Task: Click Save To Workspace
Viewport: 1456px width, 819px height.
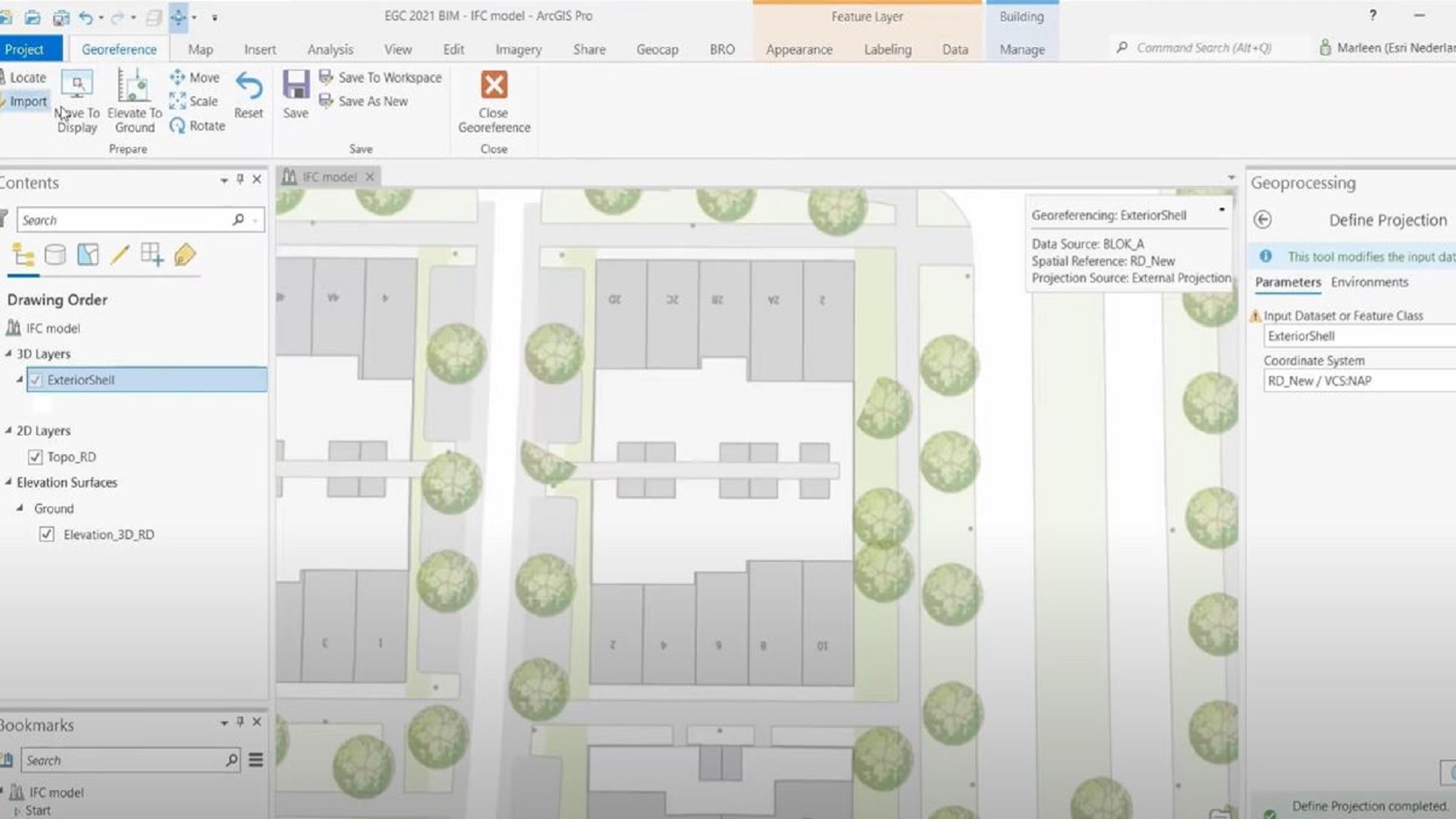Action: point(381,77)
